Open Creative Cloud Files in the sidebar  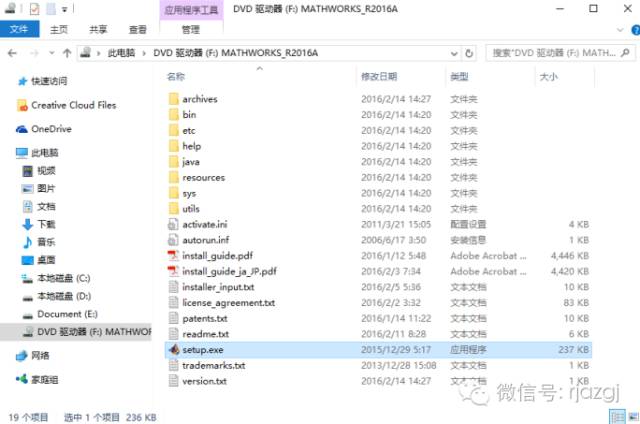(73, 105)
